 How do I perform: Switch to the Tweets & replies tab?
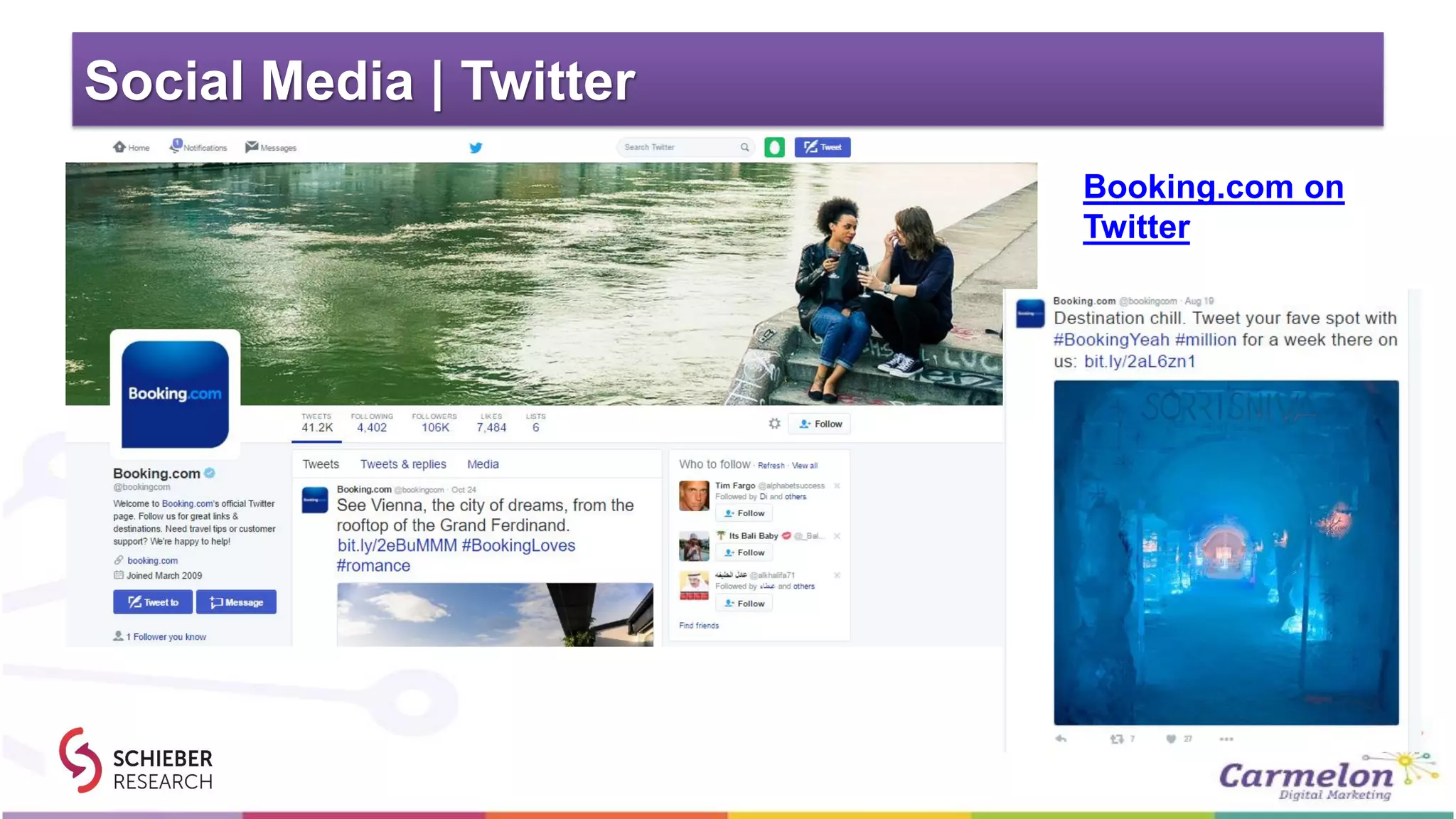click(x=403, y=464)
